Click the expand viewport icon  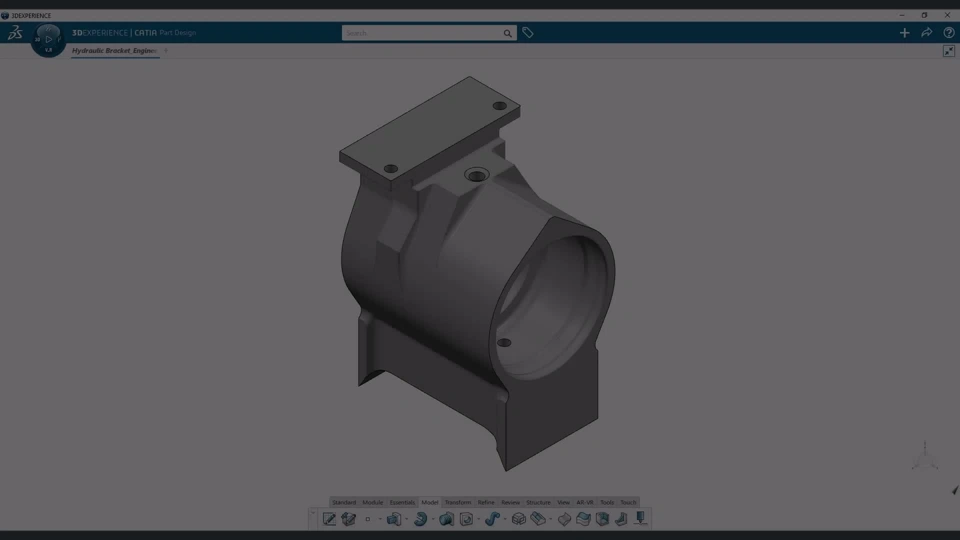948,51
